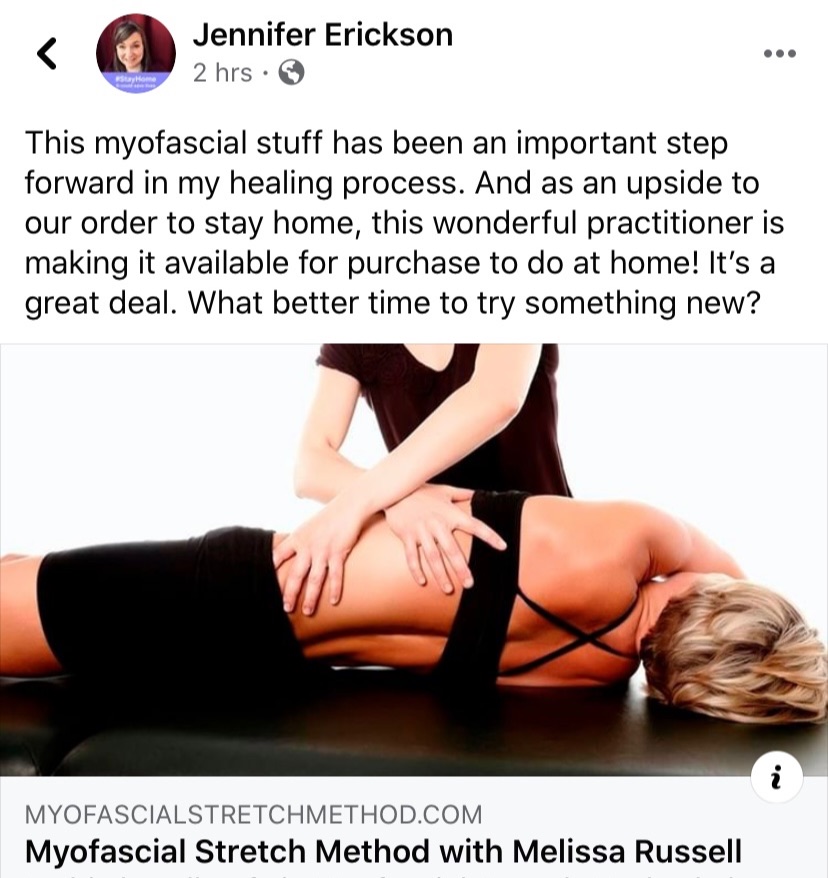
Task: Go back using the left chevron arrow
Action: tap(47, 53)
